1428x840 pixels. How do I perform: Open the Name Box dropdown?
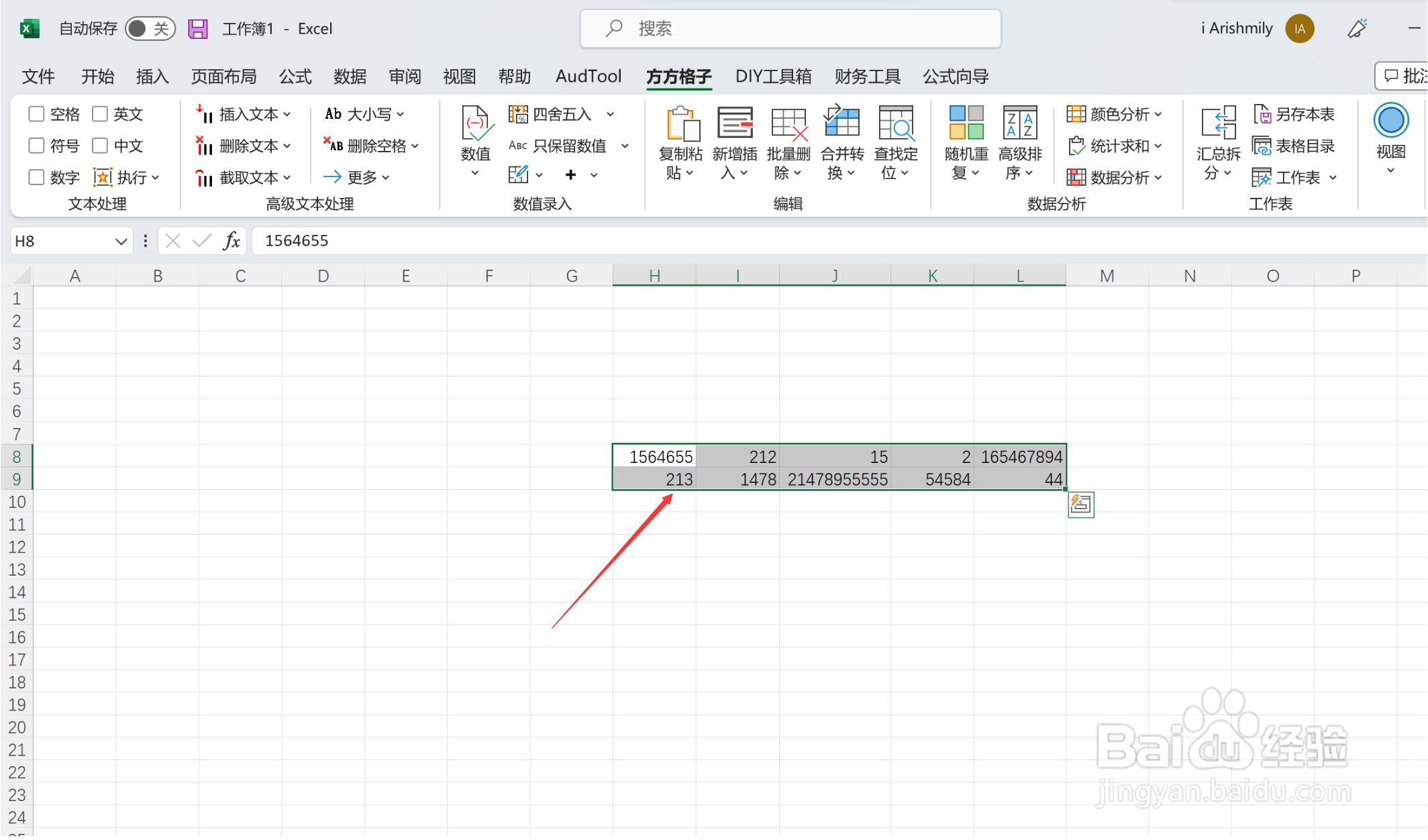[121, 241]
